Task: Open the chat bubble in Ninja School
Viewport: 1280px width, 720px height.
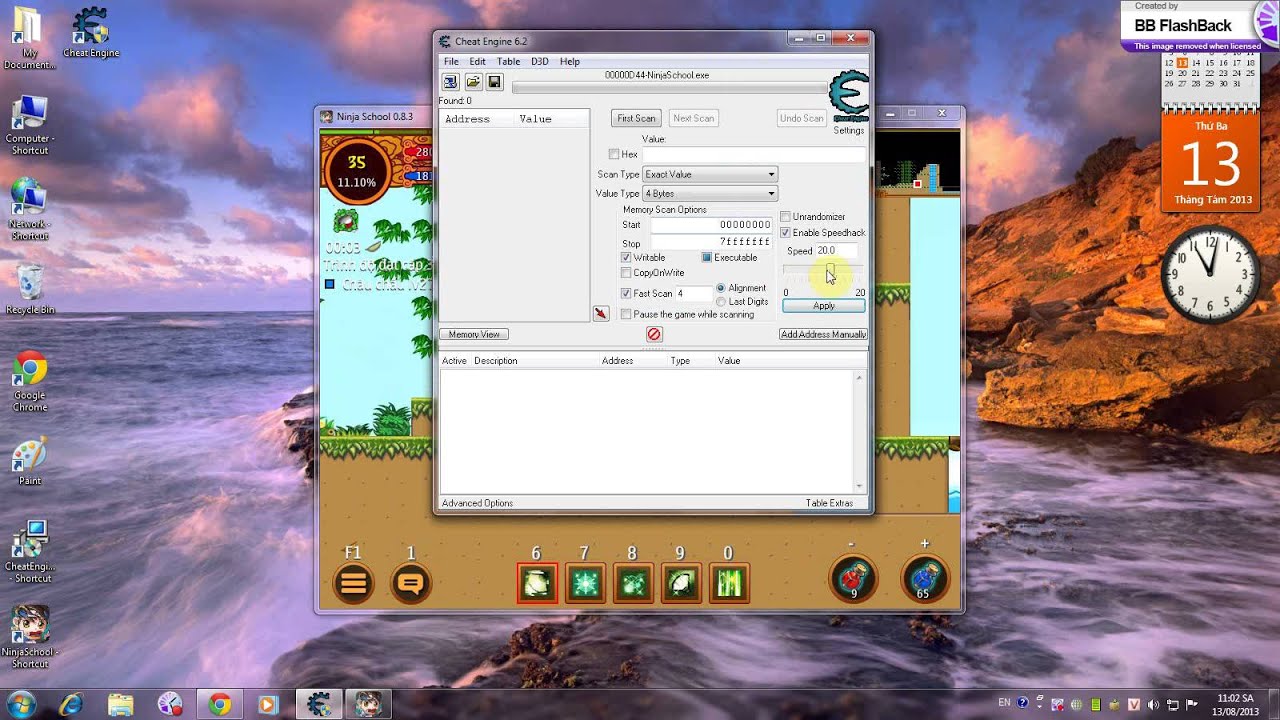Action: 410,584
